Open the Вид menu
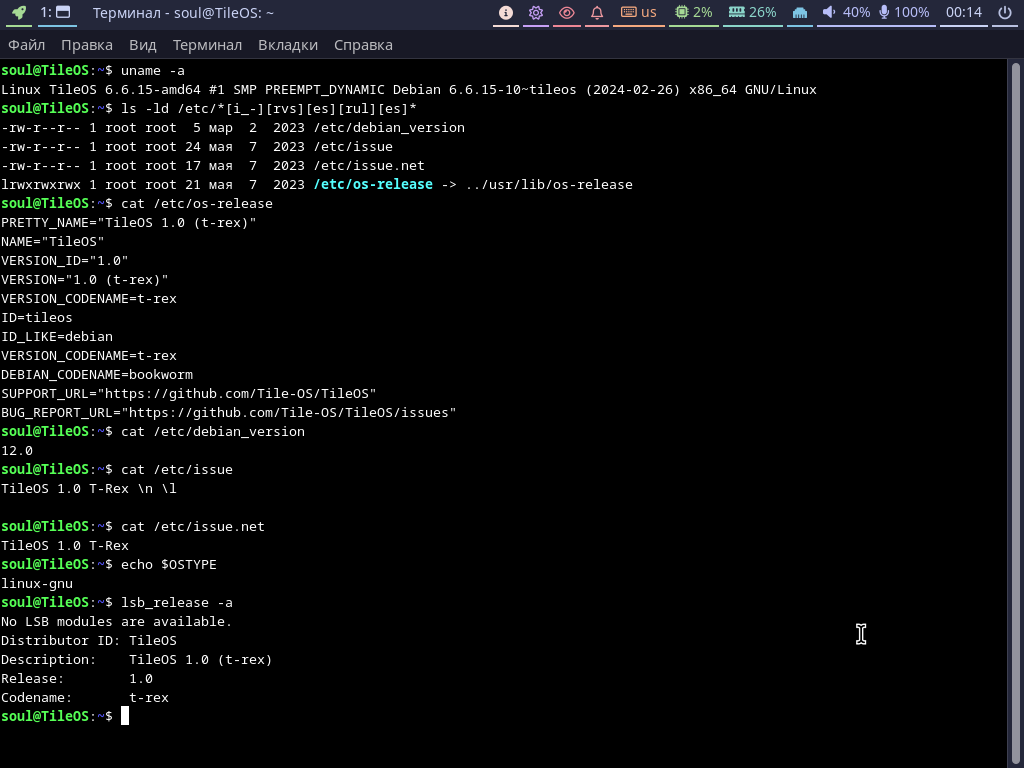The height and width of the screenshot is (768, 1024). 142,45
